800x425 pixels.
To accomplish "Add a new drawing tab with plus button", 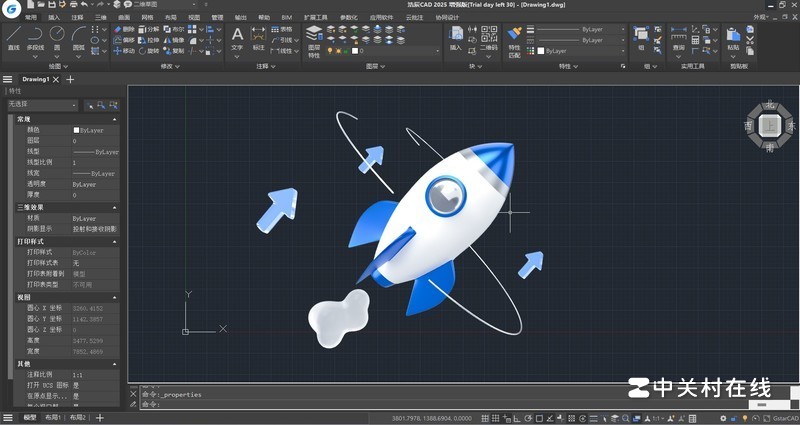I will click(x=70, y=79).
